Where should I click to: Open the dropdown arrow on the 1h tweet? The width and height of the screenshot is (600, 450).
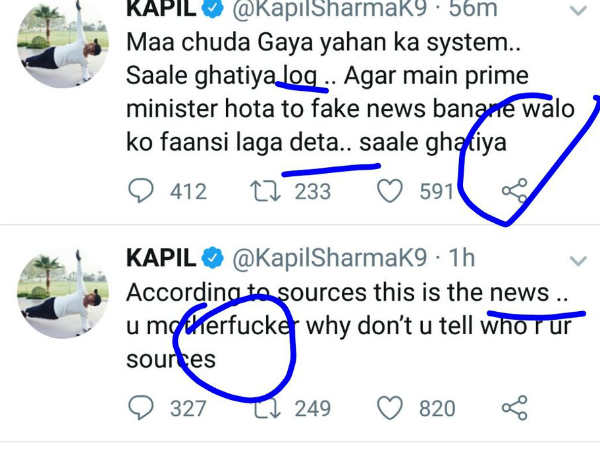[x=577, y=260]
